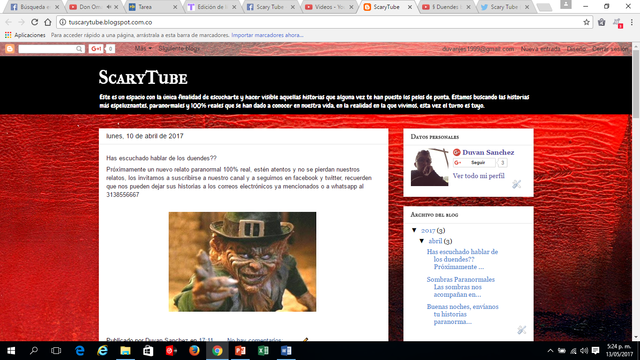Image resolution: width=640 pixels, height=360 pixels.
Task: Click the Seguir follow button
Action: [474, 162]
